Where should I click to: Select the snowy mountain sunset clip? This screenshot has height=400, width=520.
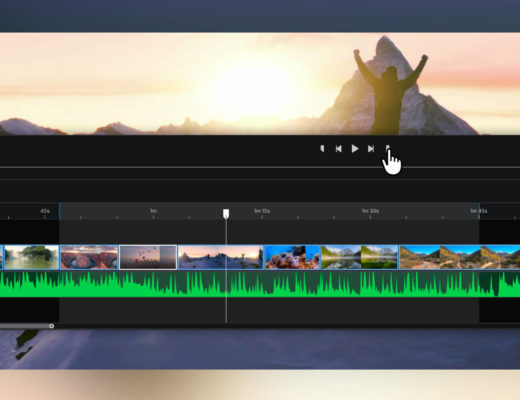pos(221,257)
